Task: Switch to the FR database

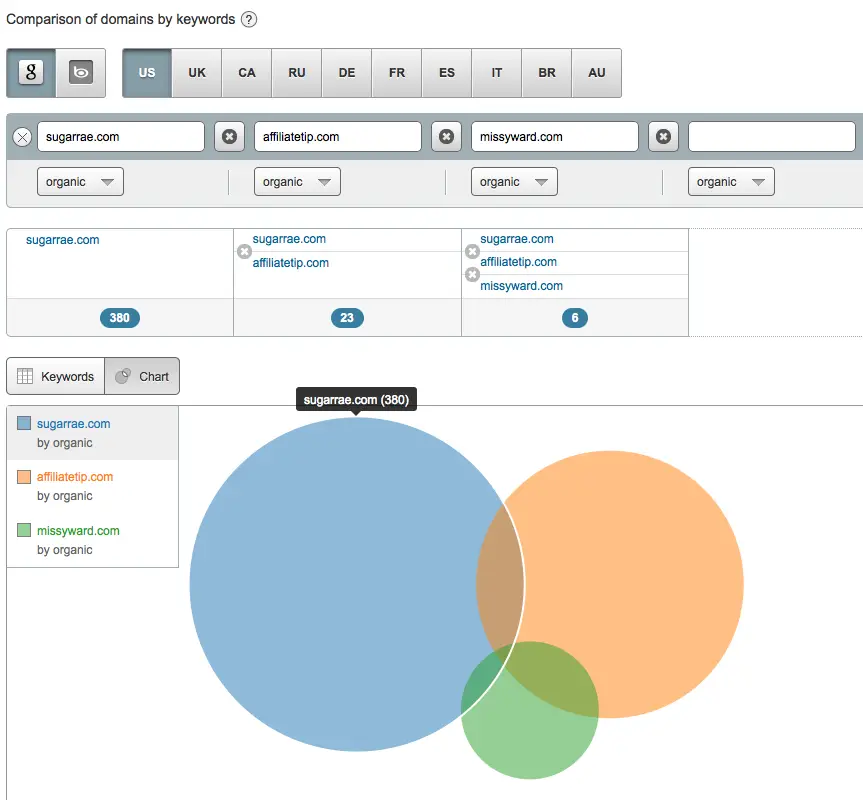Action: pos(397,73)
